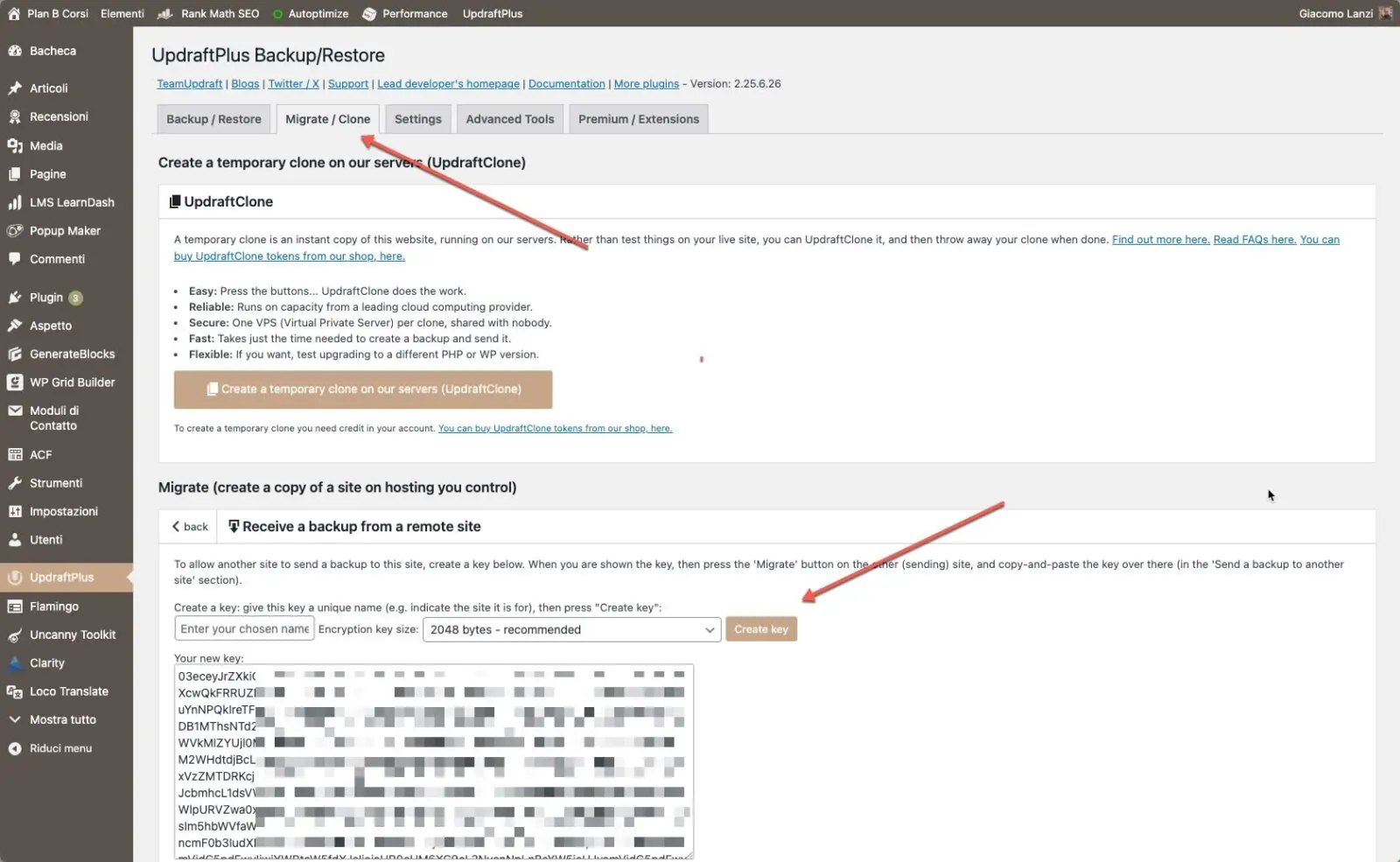
Task: Click the Enter your chosen name field
Action: tap(244, 629)
